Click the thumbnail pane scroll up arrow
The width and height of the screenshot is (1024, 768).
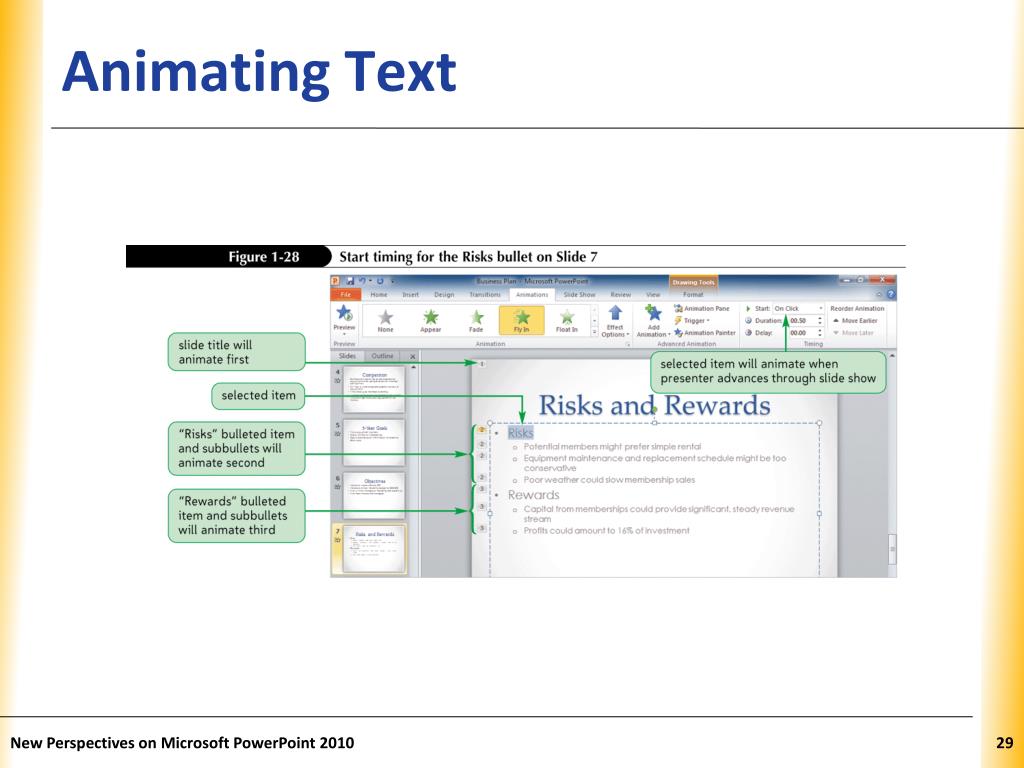pos(413,369)
